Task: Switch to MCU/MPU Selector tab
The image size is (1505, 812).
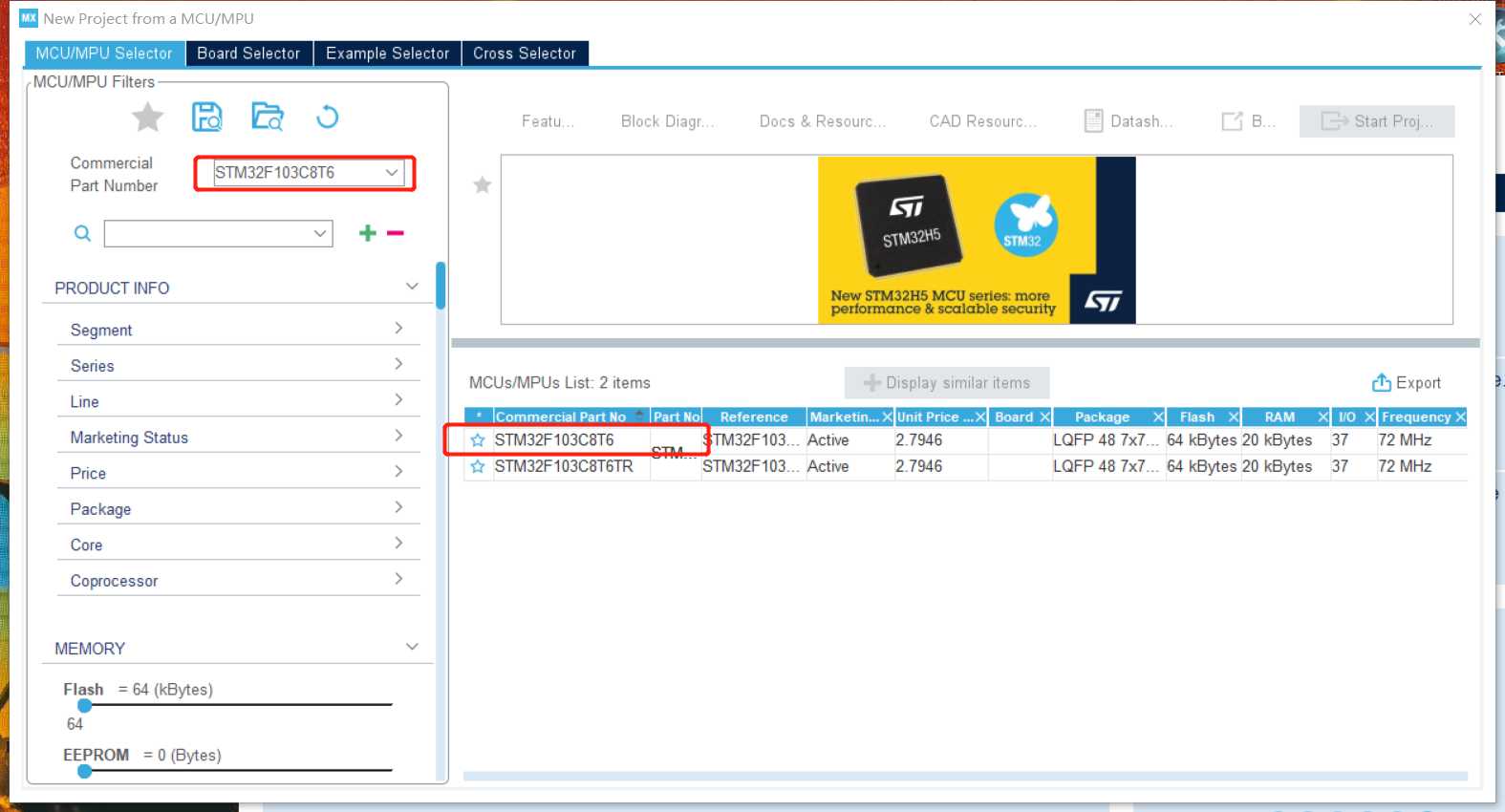Action: (x=104, y=53)
